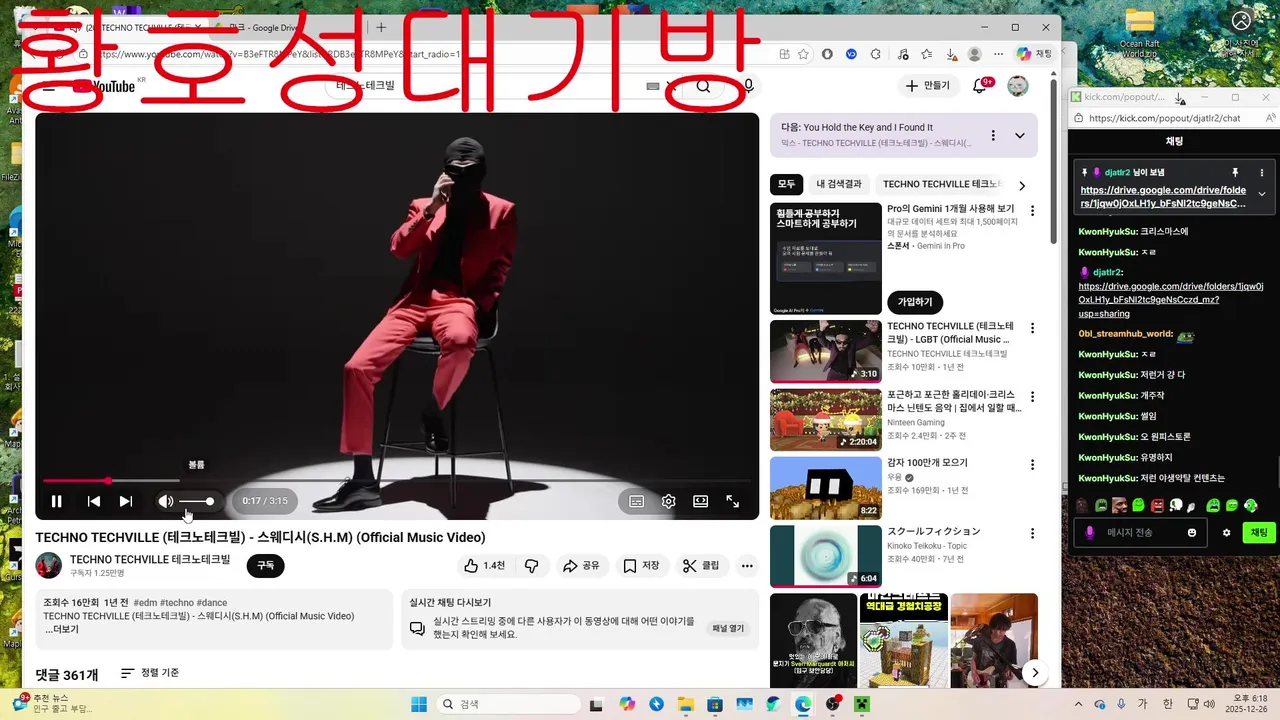Screen dimensions: 1280x720
Task: Show more filter chips with arrow
Action: 1021,185
